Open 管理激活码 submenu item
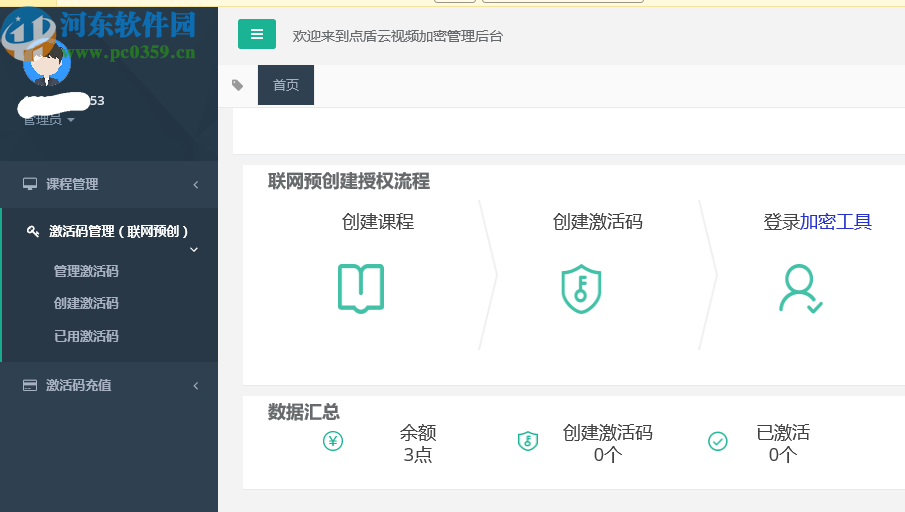The width and height of the screenshot is (905, 512). click(86, 271)
